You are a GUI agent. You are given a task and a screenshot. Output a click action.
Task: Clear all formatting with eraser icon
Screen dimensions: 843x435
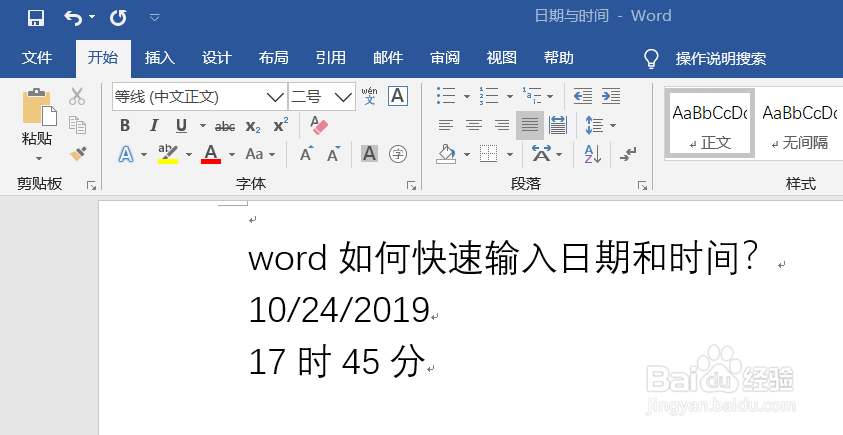coord(319,125)
